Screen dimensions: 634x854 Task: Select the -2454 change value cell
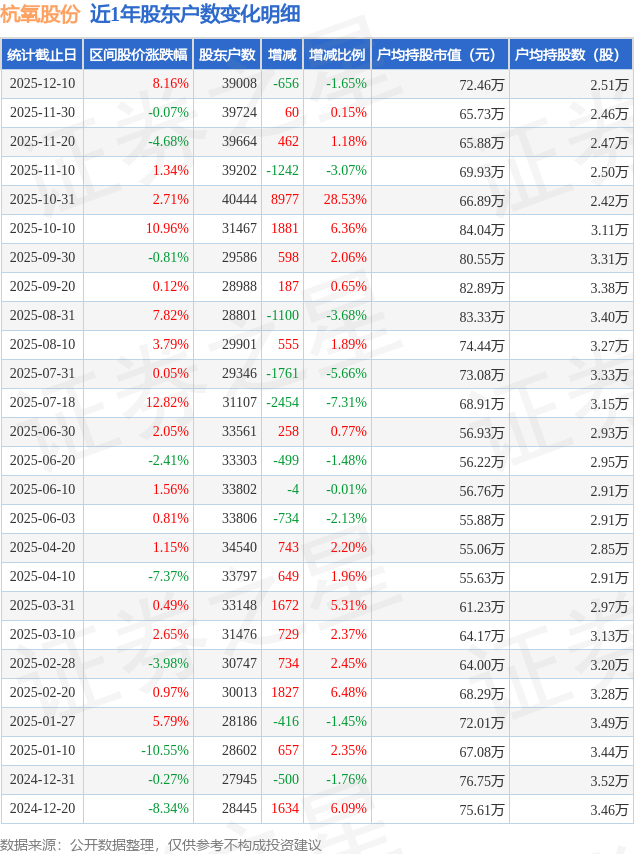pos(282,403)
